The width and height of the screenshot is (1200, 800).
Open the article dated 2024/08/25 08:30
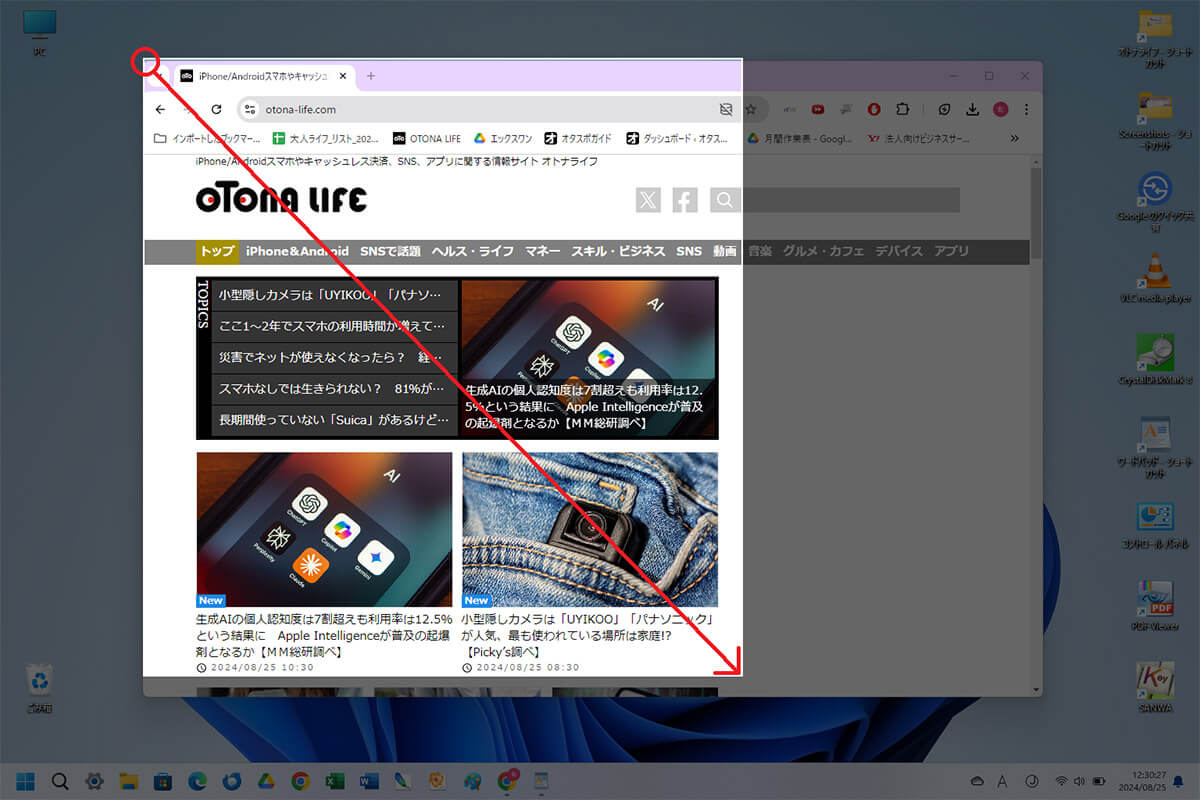click(590, 635)
